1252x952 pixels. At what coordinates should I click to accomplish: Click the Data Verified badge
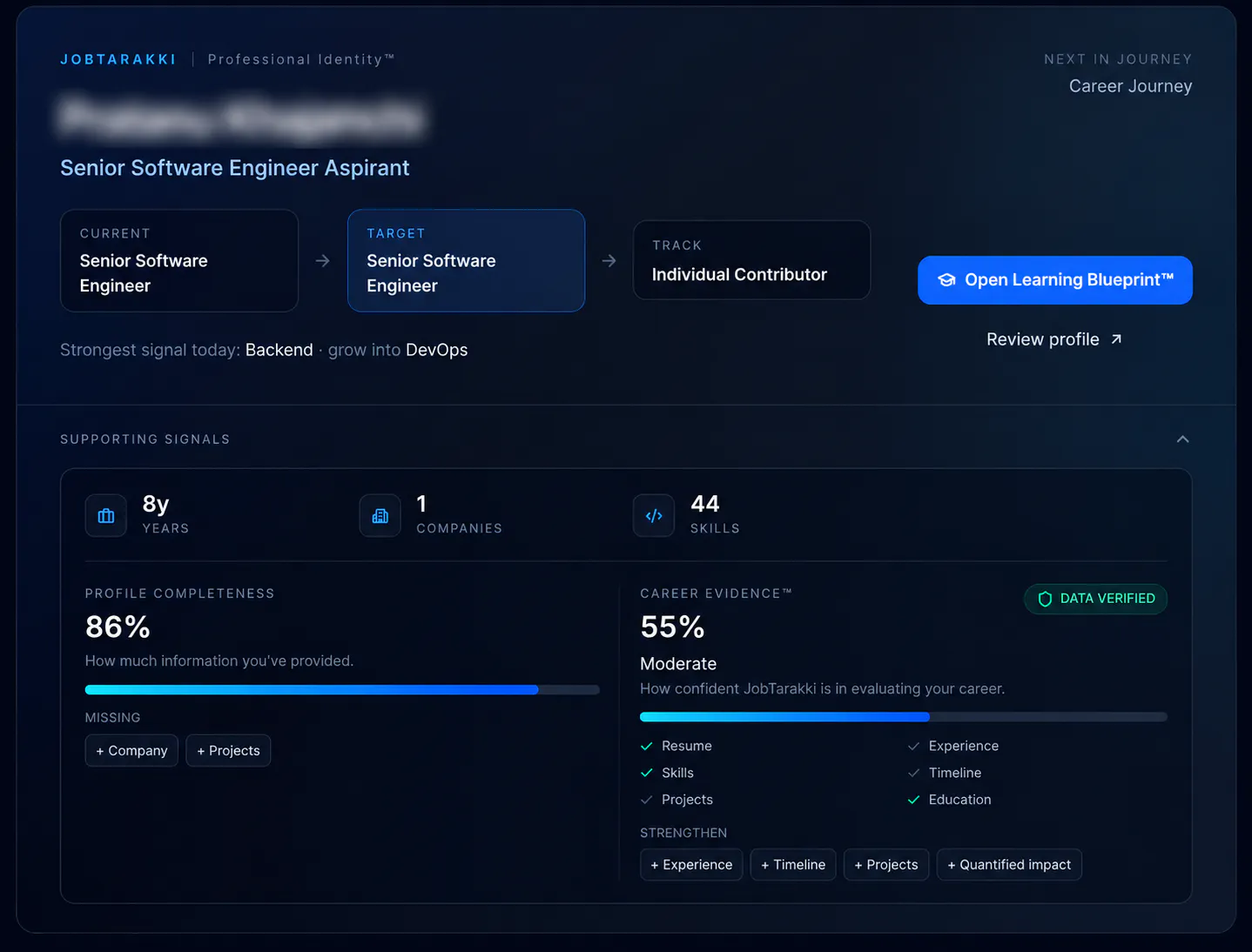coord(1095,599)
